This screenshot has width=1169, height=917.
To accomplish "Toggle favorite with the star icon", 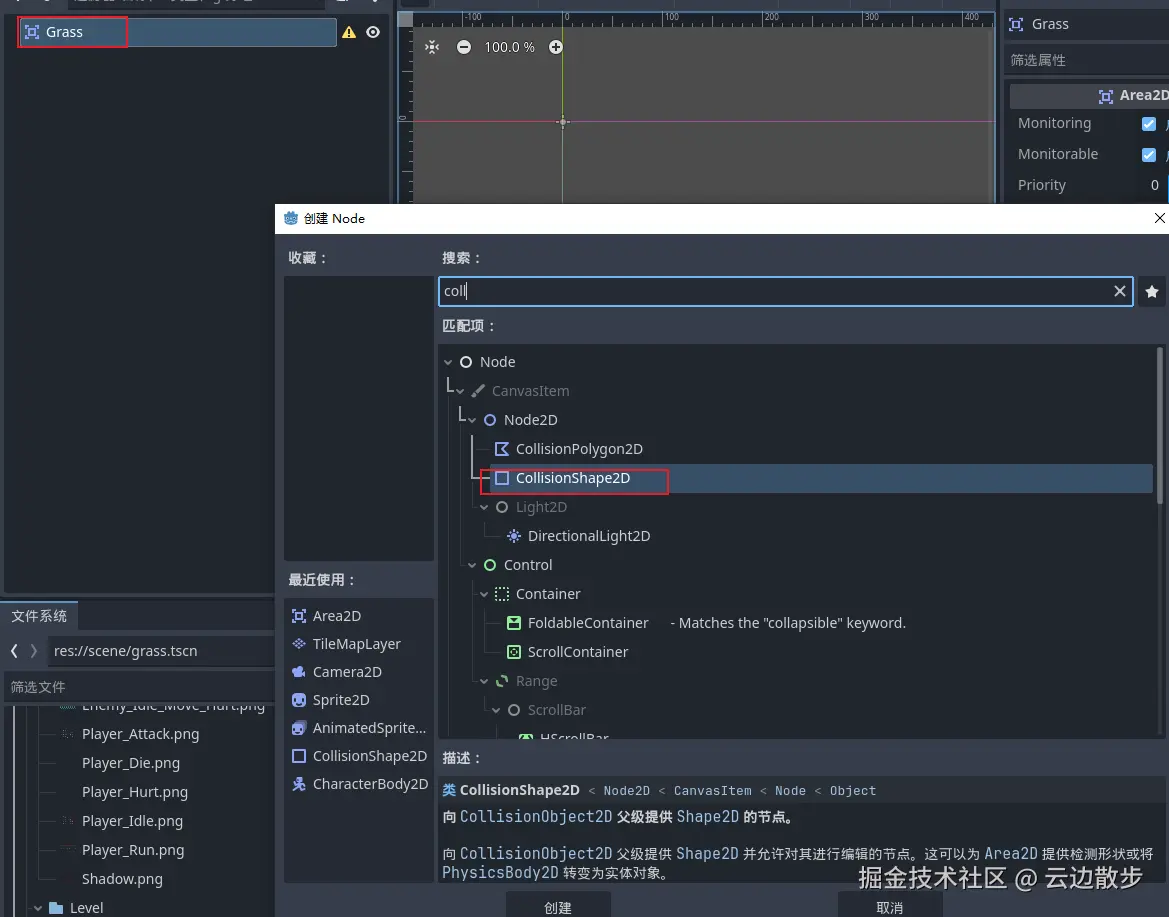I will click(1152, 292).
